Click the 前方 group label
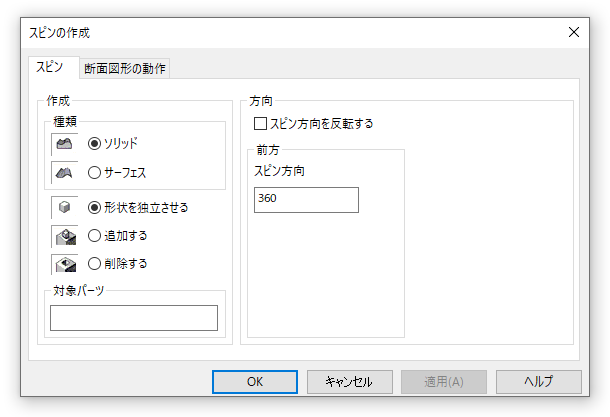 pyautogui.click(x=268, y=150)
